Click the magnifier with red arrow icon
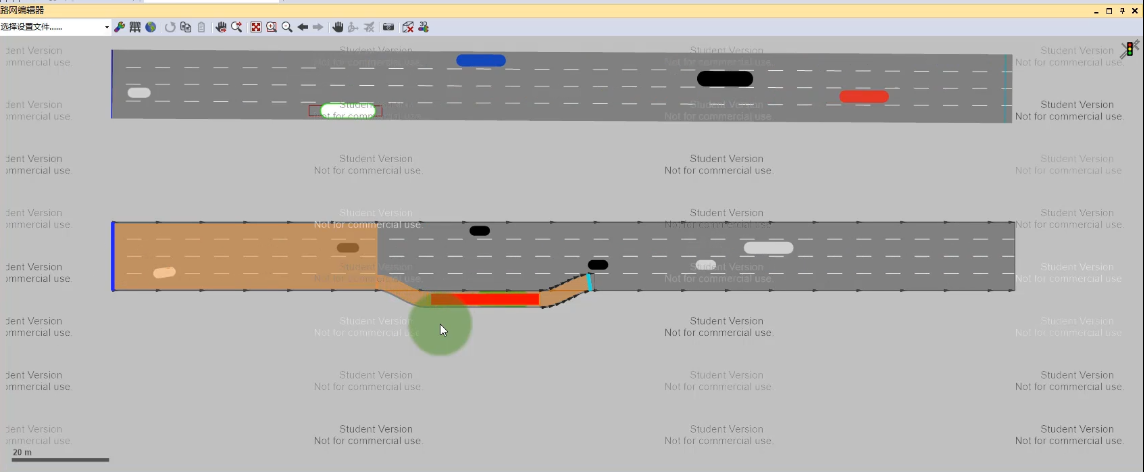1144x472 pixels. [x=236, y=27]
